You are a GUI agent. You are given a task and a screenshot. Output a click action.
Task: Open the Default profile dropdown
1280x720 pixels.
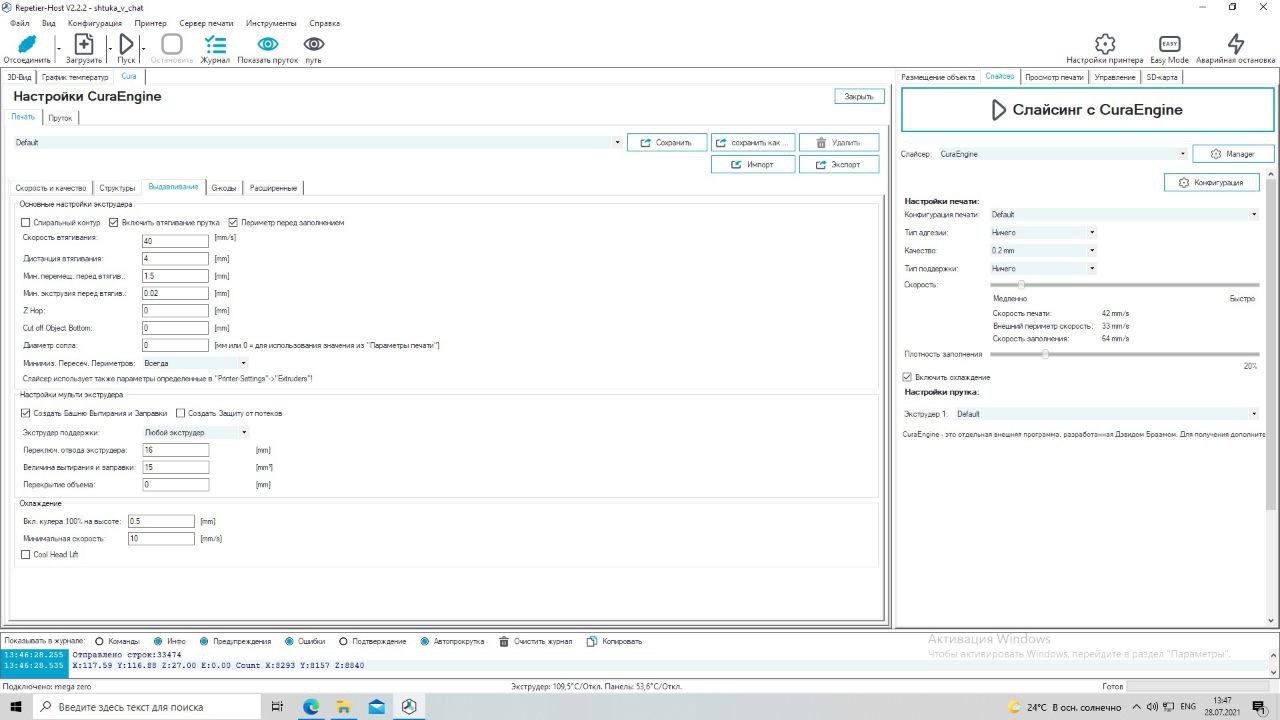(x=318, y=143)
